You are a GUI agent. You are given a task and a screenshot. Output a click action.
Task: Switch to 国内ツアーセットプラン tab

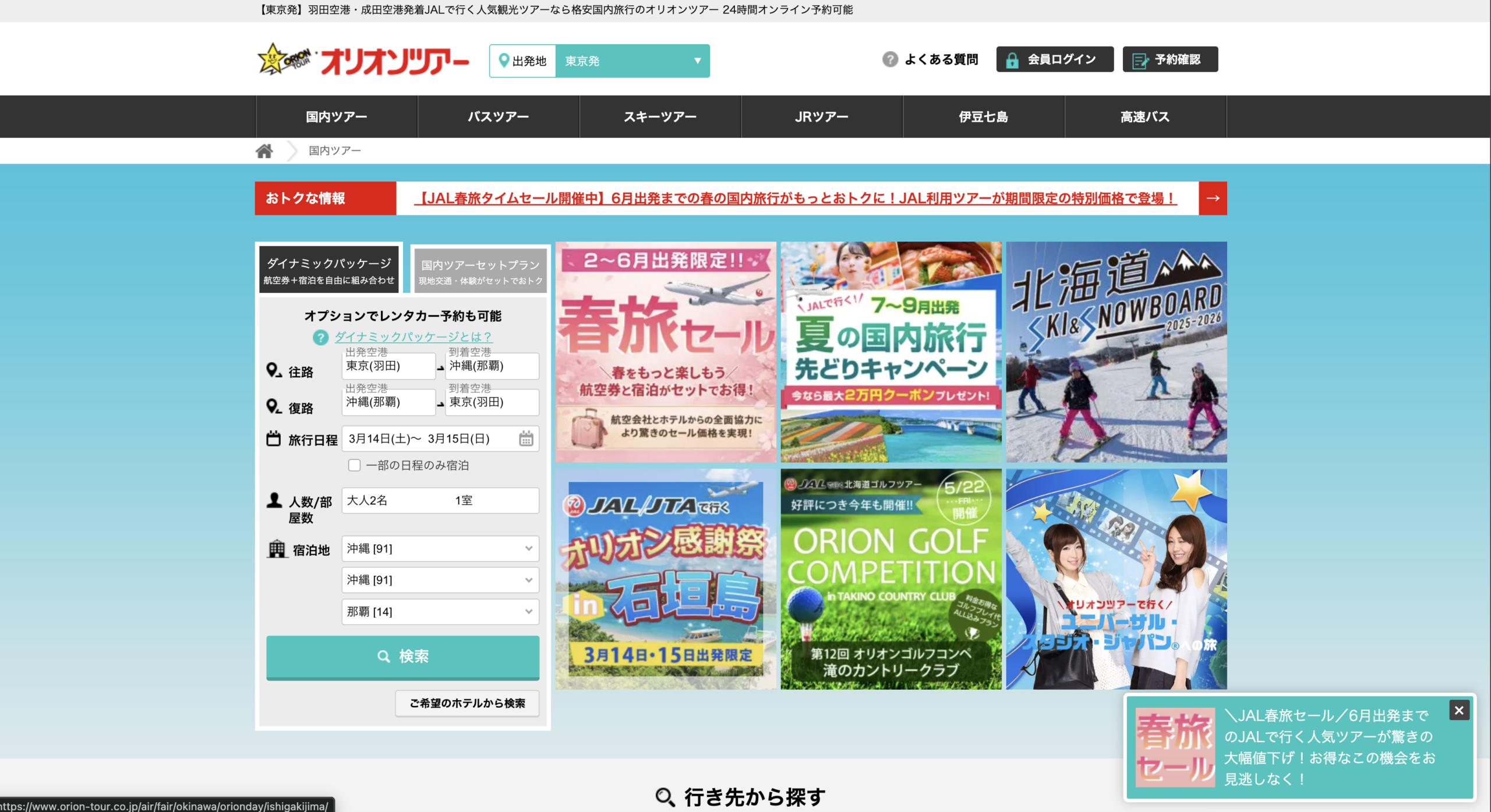(x=480, y=271)
